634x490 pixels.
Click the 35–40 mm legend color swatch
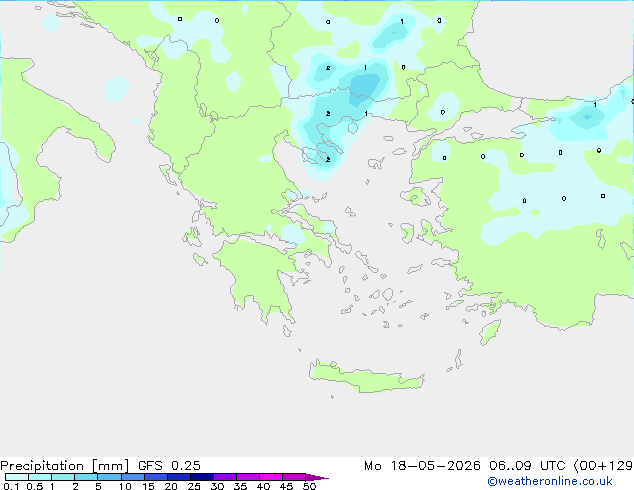(x=248, y=477)
